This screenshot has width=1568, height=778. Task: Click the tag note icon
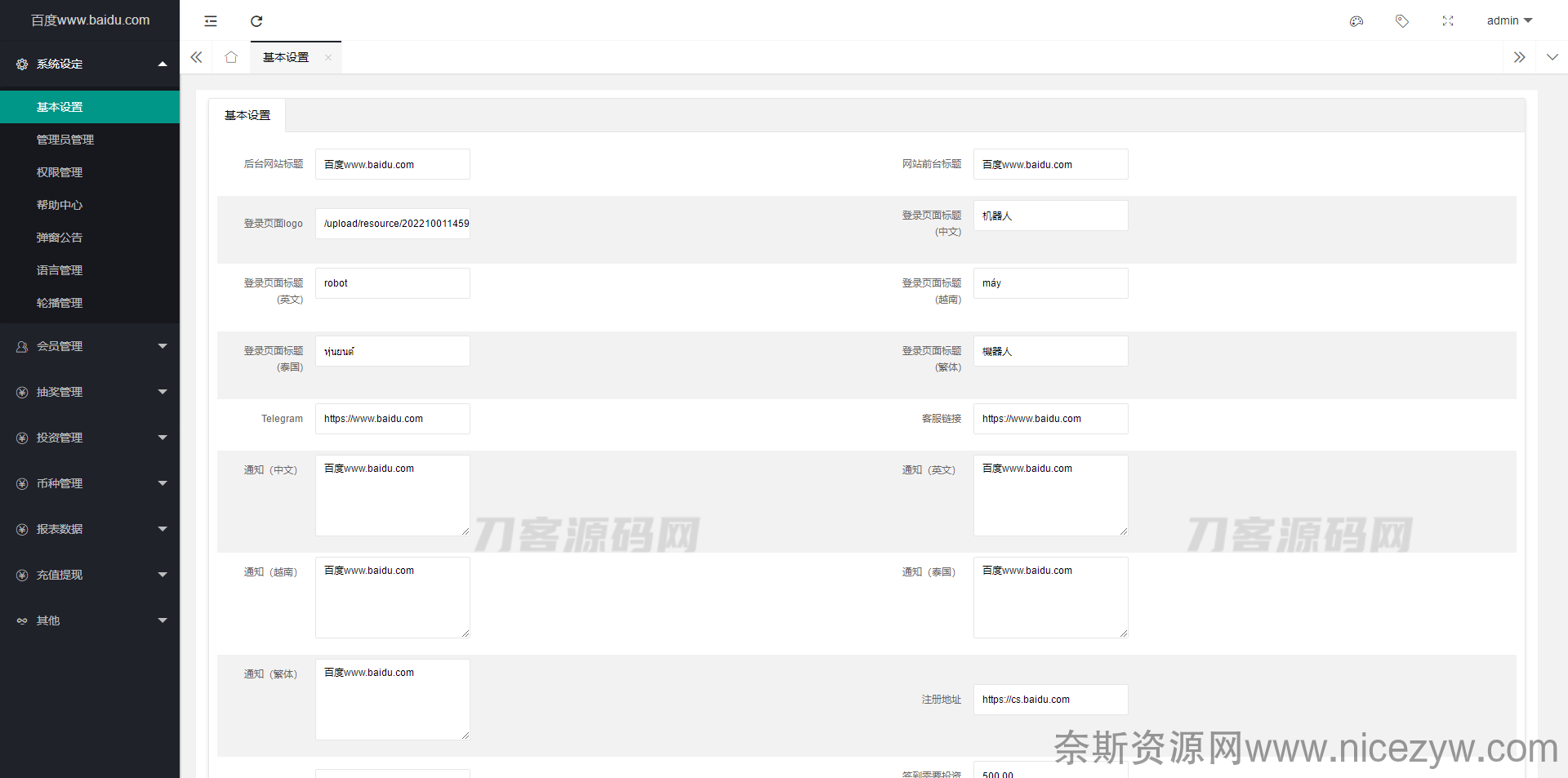coord(1402,21)
